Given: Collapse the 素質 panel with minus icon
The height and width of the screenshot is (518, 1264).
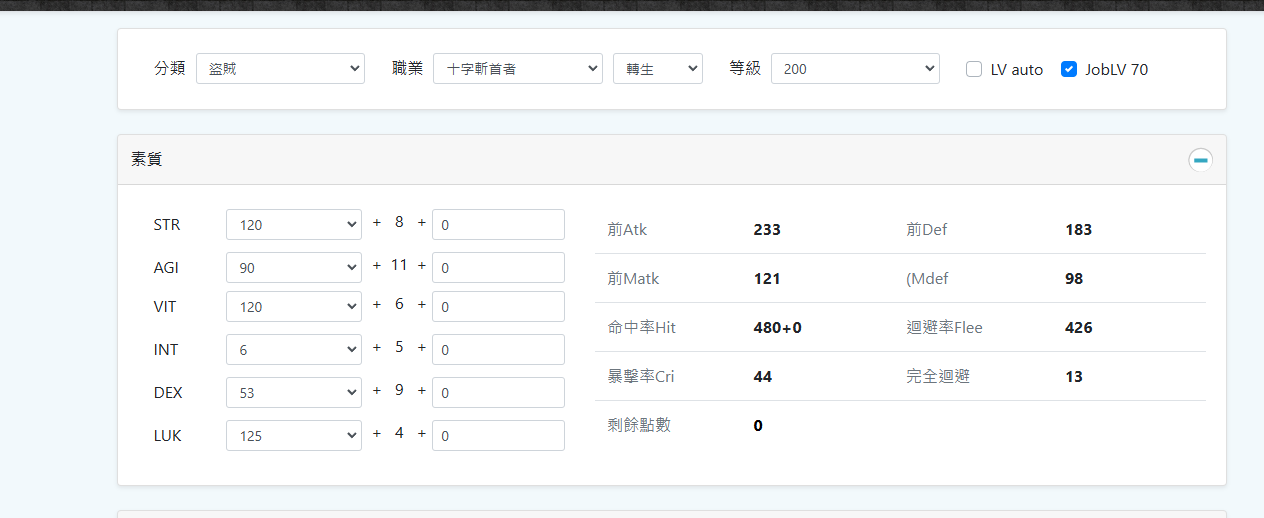Looking at the screenshot, I should click(1200, 160).
